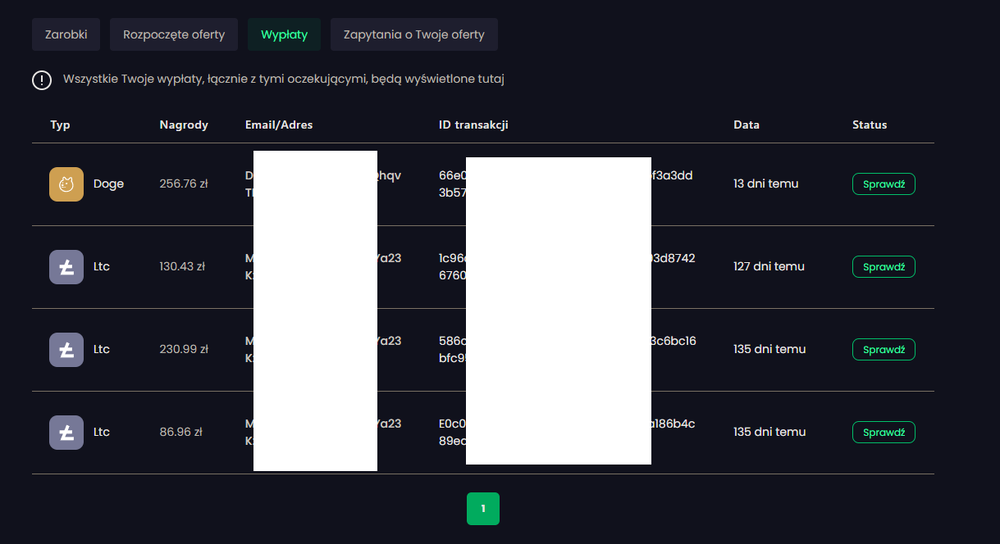
Task: Click the info exclamation icon above the table
Action: click(41, 80)
